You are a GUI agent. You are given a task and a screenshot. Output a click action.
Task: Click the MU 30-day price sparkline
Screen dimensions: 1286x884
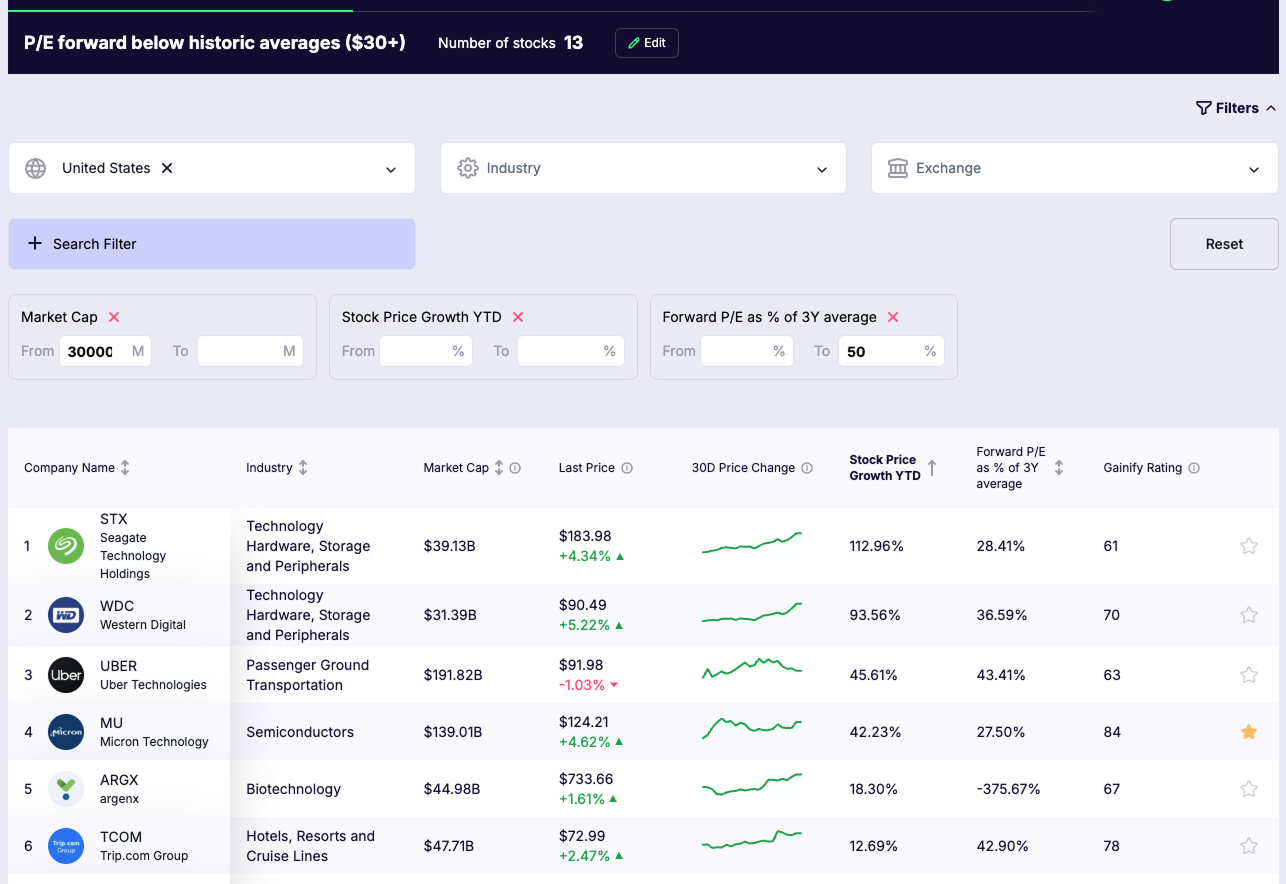(x=752, y=727)
